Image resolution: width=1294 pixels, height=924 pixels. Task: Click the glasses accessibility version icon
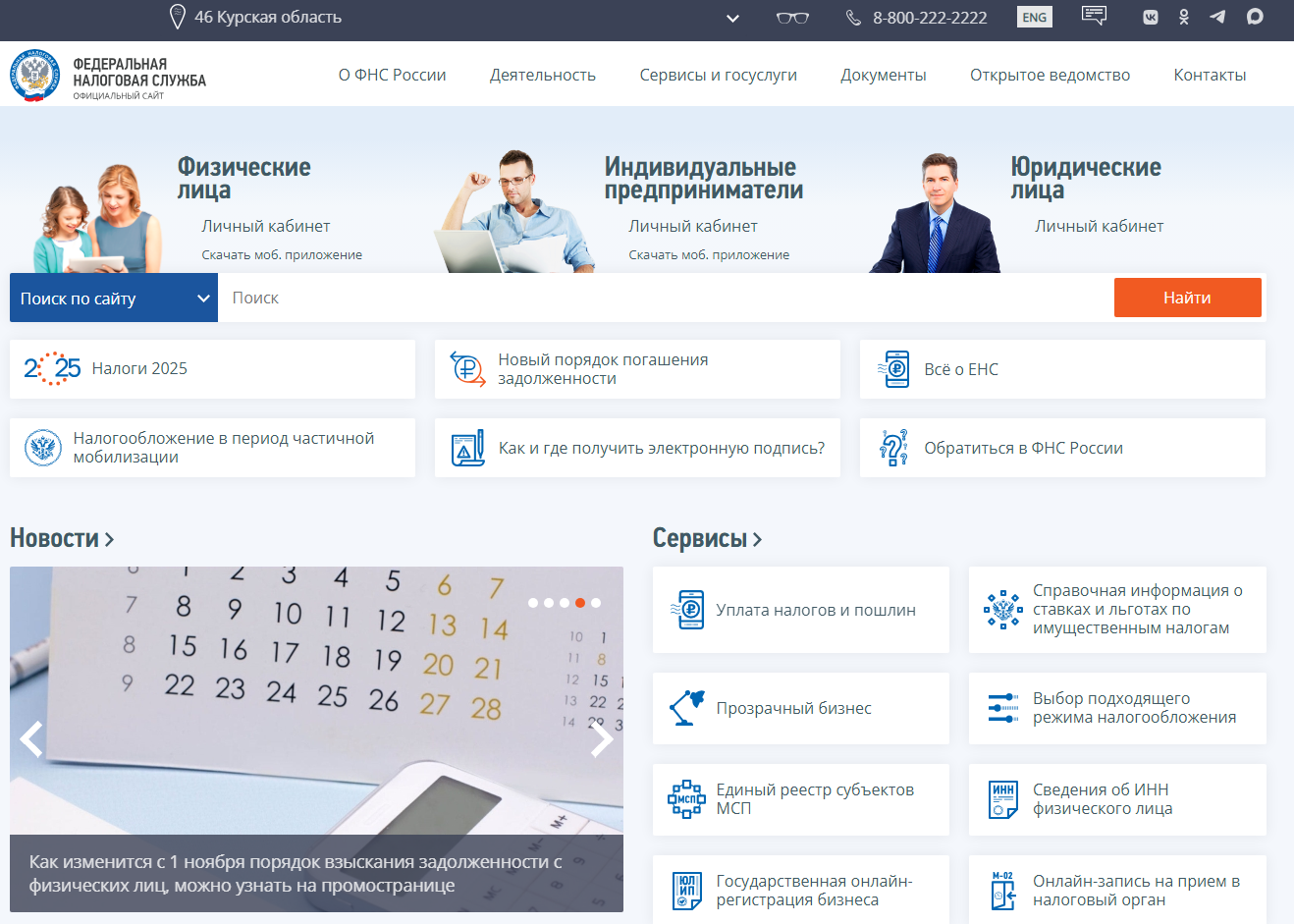[792, 18]
